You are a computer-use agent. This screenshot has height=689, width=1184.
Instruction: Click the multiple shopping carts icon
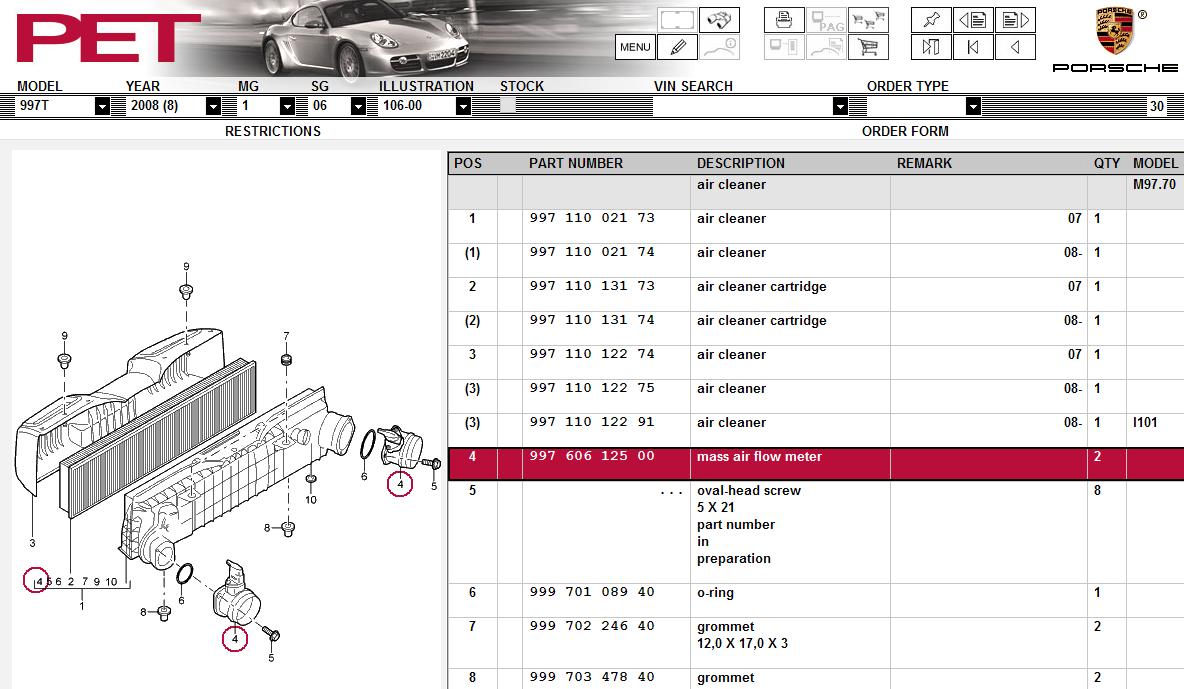click(868, 20)
